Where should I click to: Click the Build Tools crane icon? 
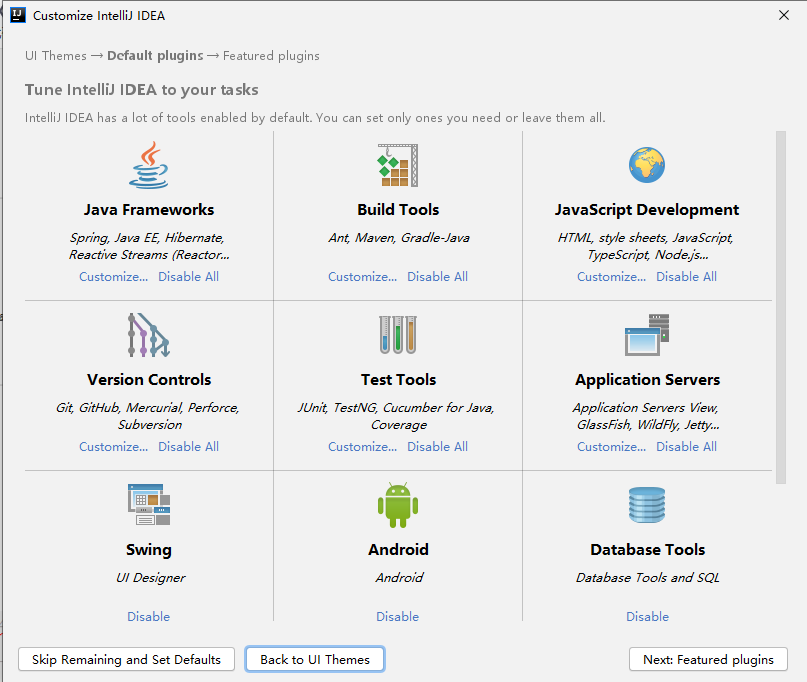point(398,165)
